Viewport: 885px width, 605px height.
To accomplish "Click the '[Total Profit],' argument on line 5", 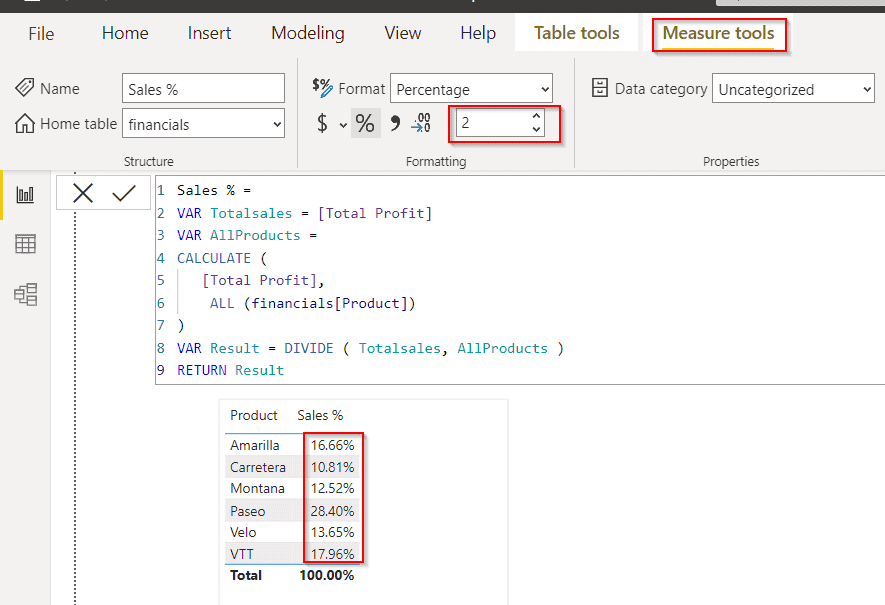I will pos(263,280).
